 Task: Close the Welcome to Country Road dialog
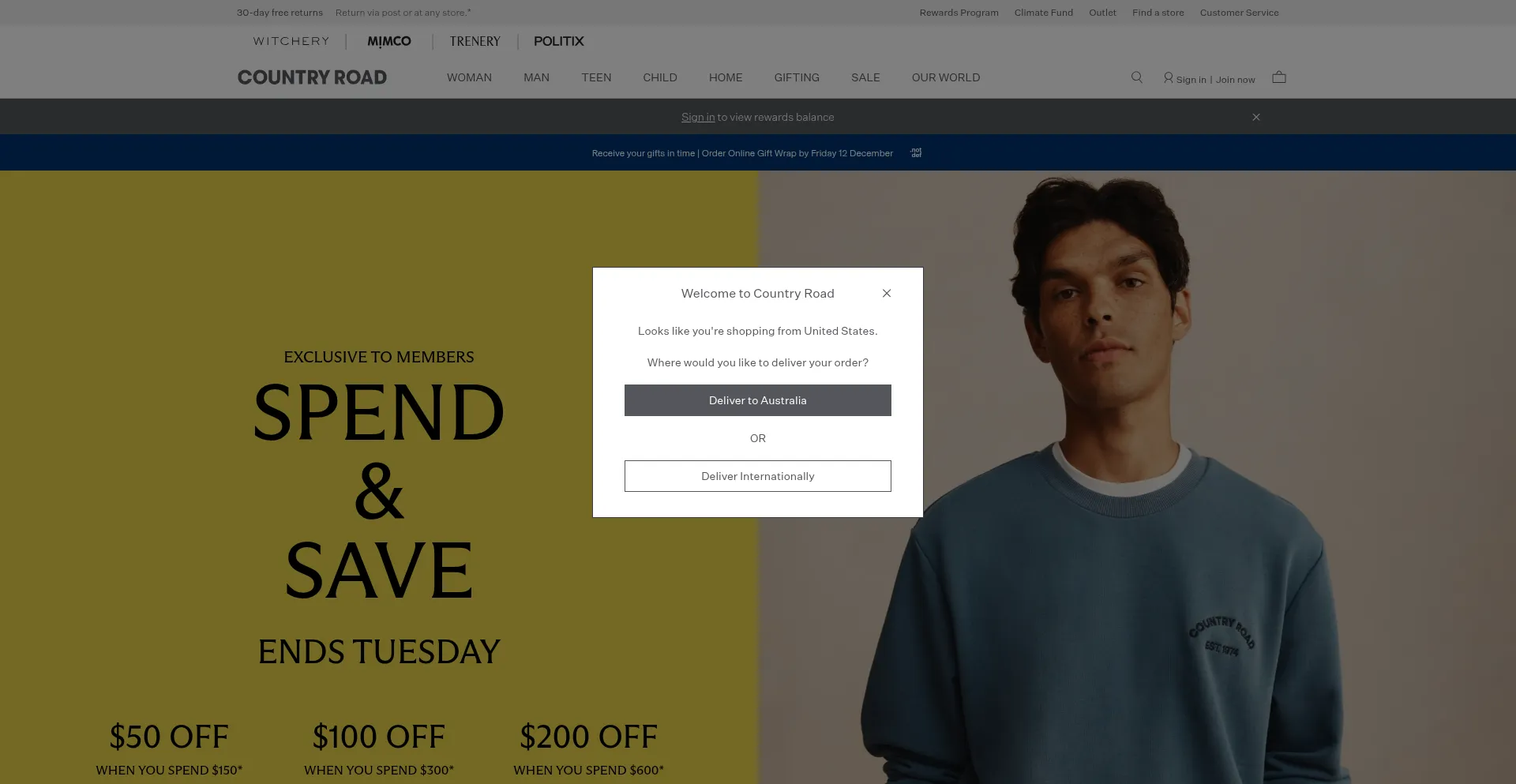[887, 293]
